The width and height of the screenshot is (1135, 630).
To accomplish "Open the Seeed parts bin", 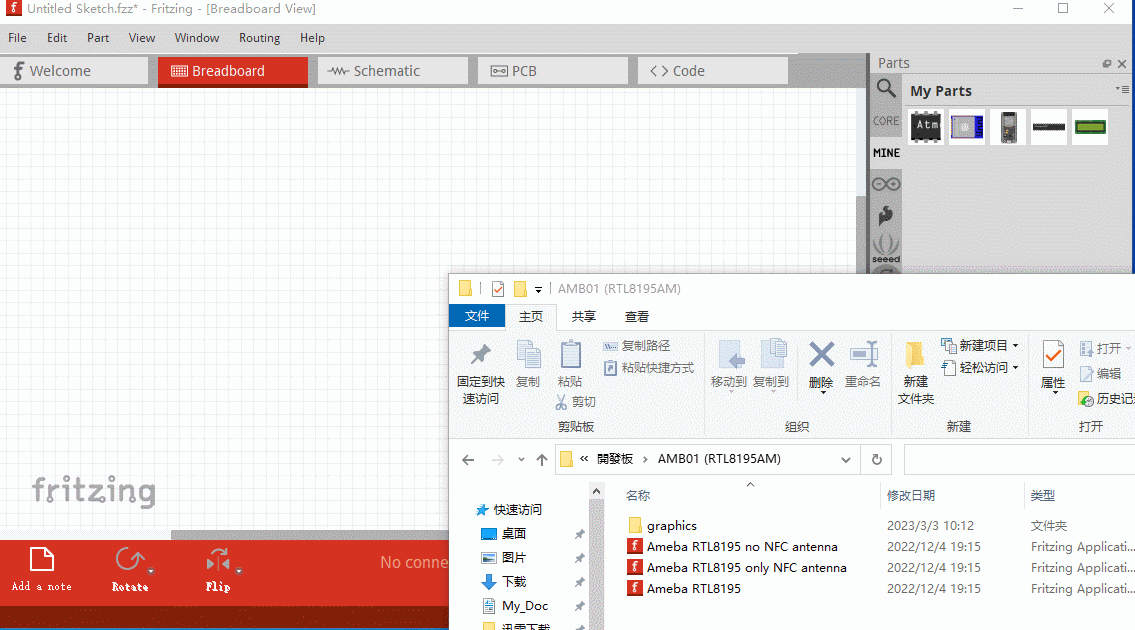I will click(x=886, y=248).
